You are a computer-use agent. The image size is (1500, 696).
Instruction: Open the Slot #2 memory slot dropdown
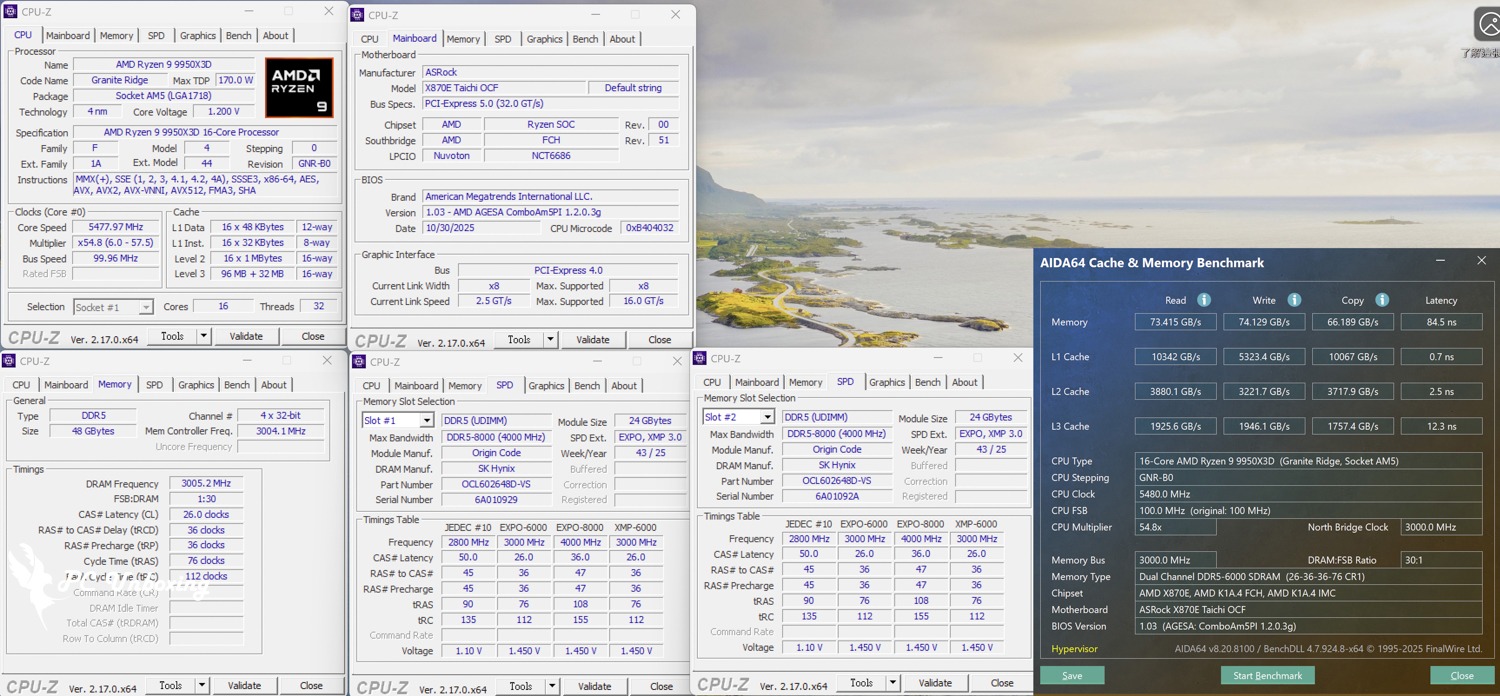click(x=767, y=417)
